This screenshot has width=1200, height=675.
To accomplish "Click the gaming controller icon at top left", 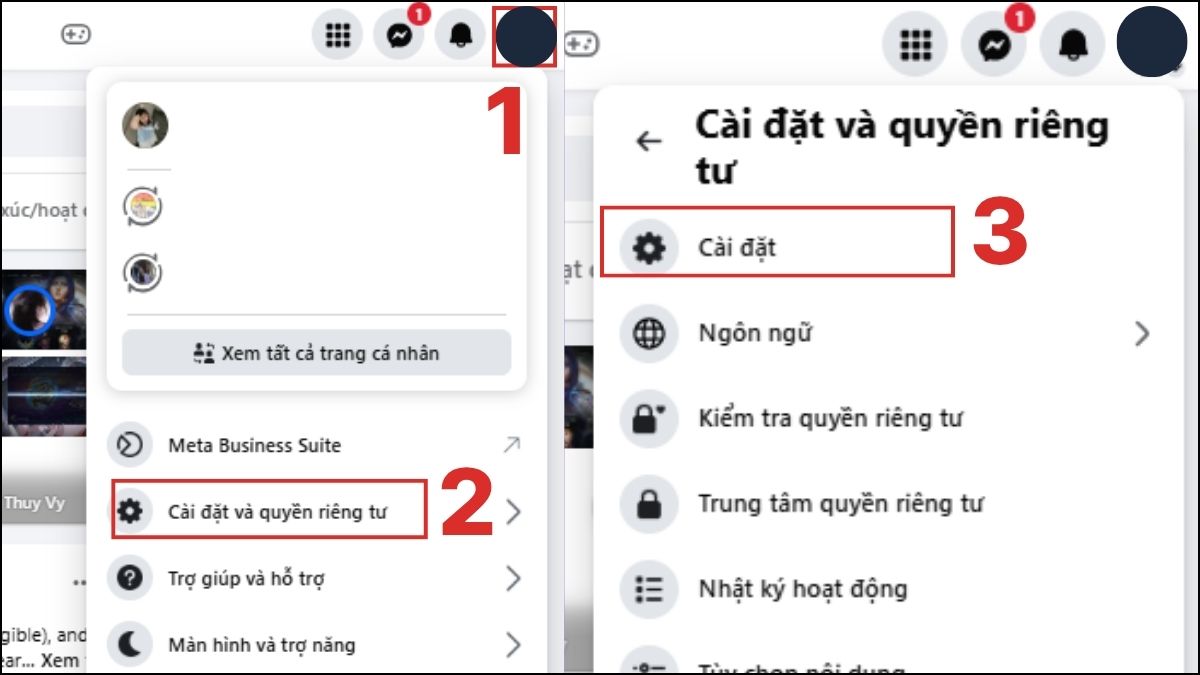I will click(x=75, y=35).
